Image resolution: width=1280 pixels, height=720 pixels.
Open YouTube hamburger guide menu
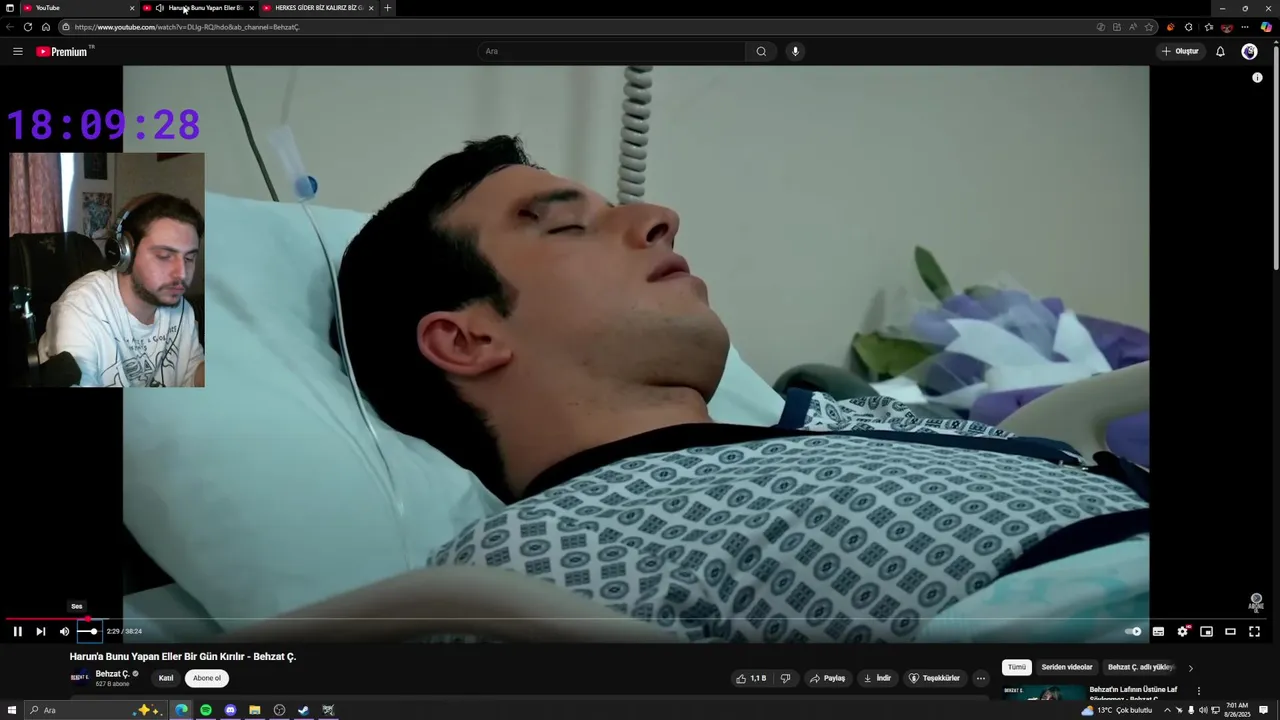pyautogui.click(x=17, y=51)
